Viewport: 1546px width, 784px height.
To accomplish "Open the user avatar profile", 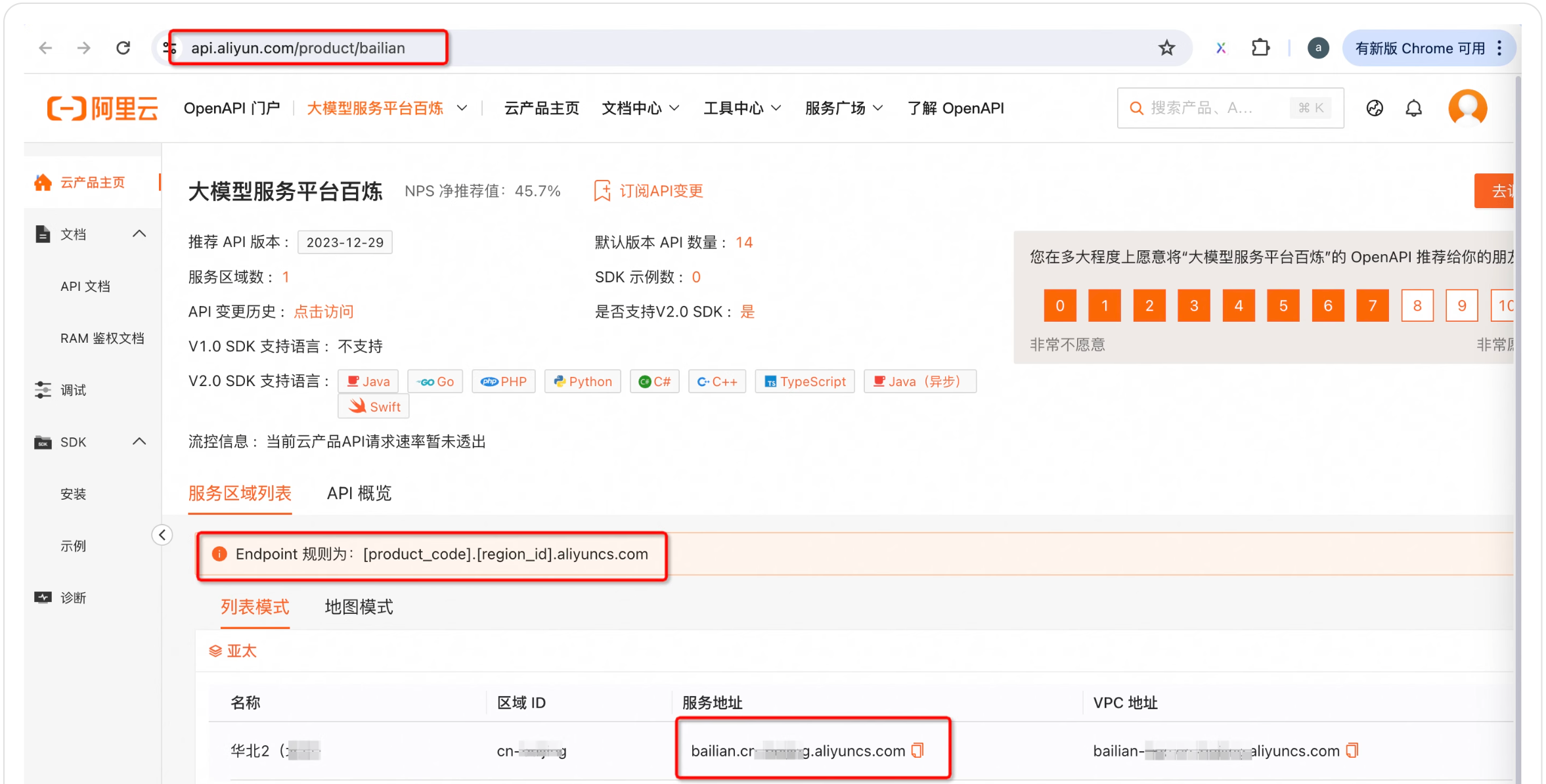I will (1467, 108).
